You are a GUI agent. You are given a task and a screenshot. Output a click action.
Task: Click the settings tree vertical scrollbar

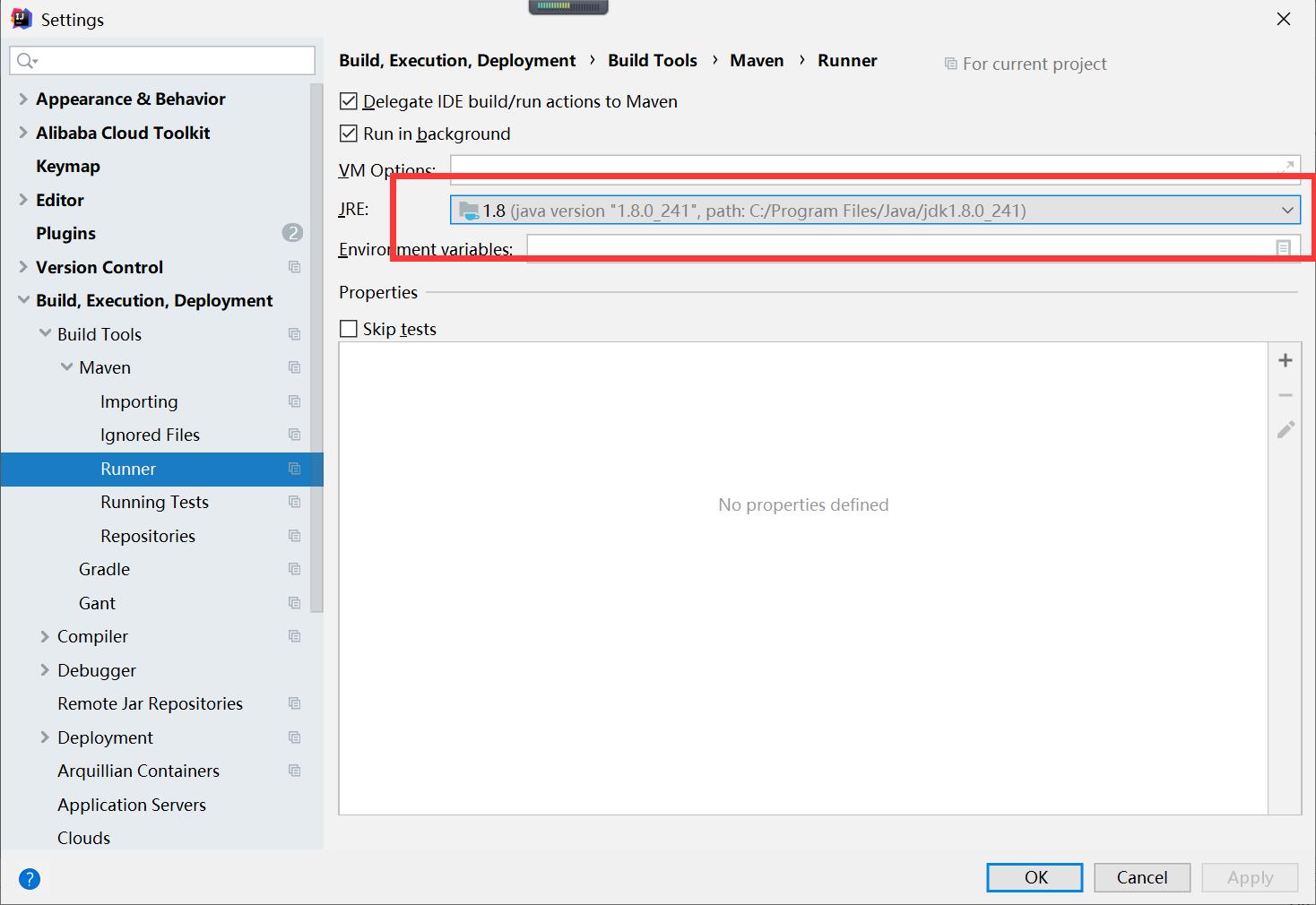(316, 349)
